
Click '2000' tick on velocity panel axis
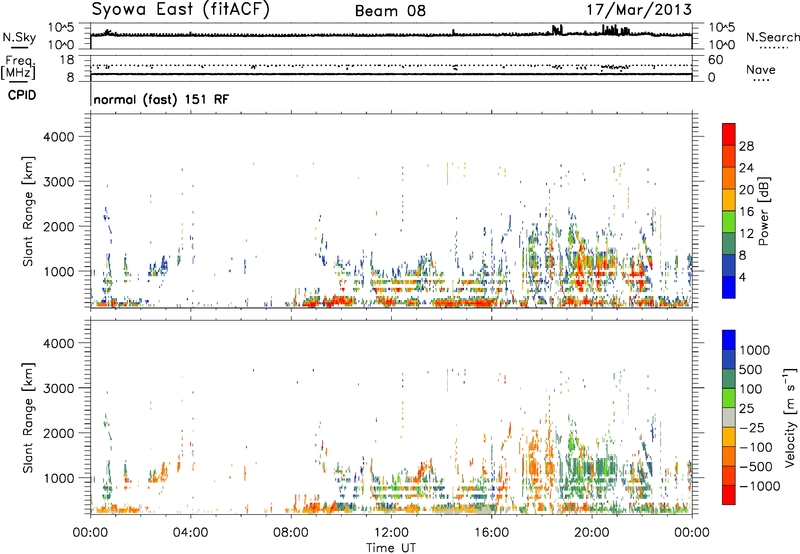point(59,433)
